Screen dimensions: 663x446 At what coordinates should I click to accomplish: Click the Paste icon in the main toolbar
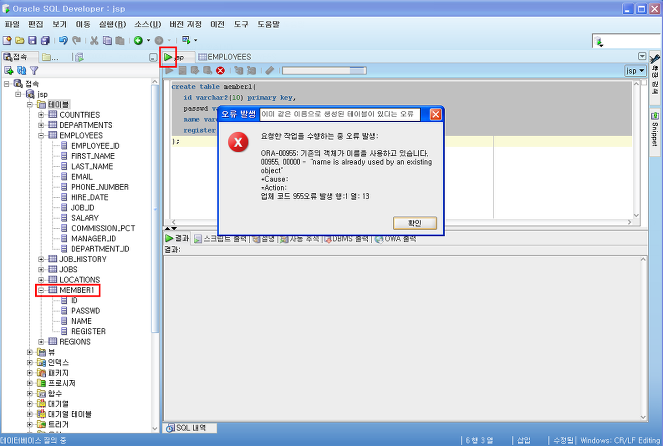(x=120, y=40)
